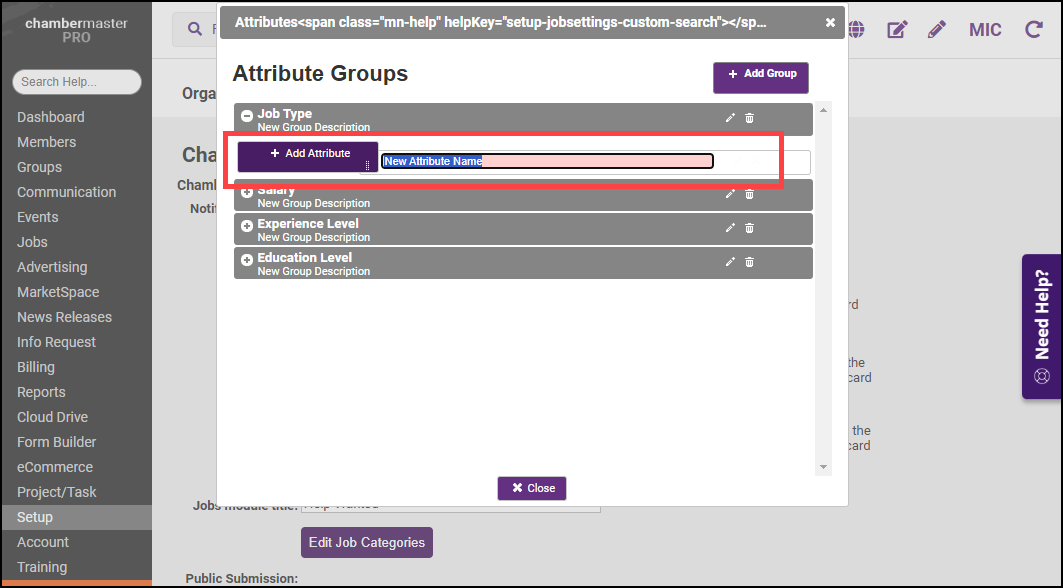Click the Add Group button
The height and width of the screenshot is (588, 1063).
click(760, 74)
